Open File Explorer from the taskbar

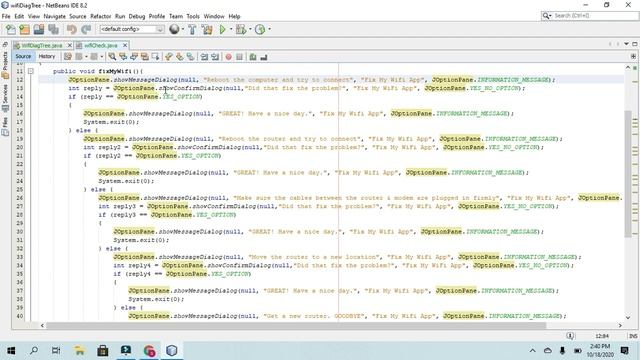click(x=80, y=350)
